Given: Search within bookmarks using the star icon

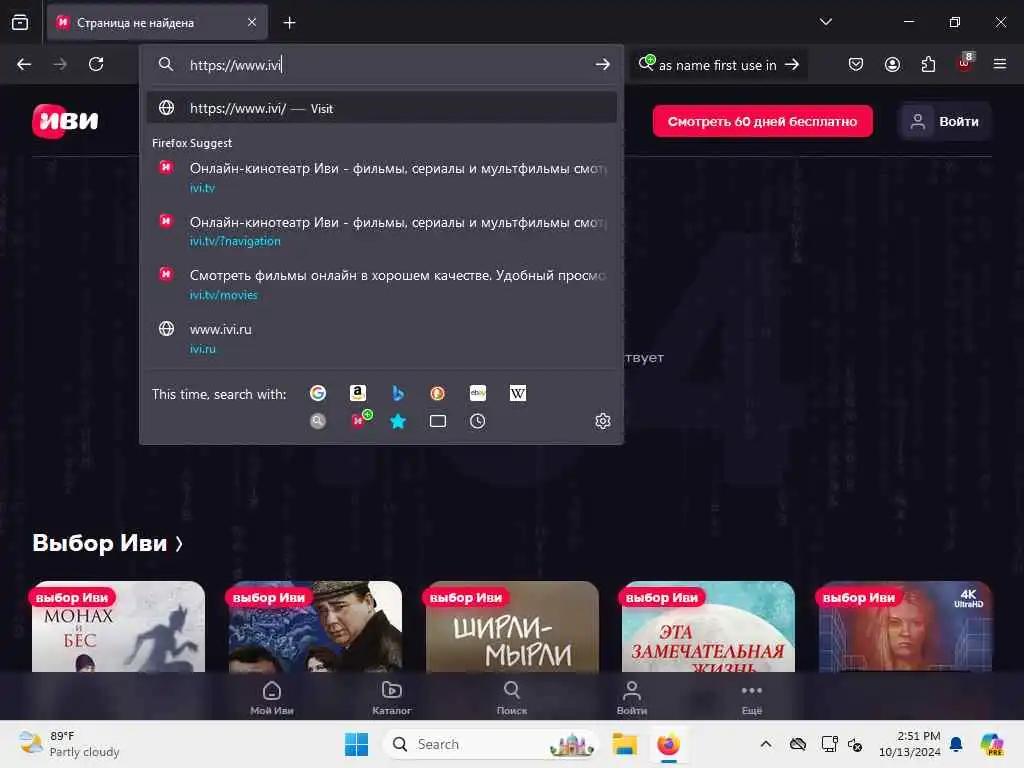Looking at the screenshot, I should 398,421.
